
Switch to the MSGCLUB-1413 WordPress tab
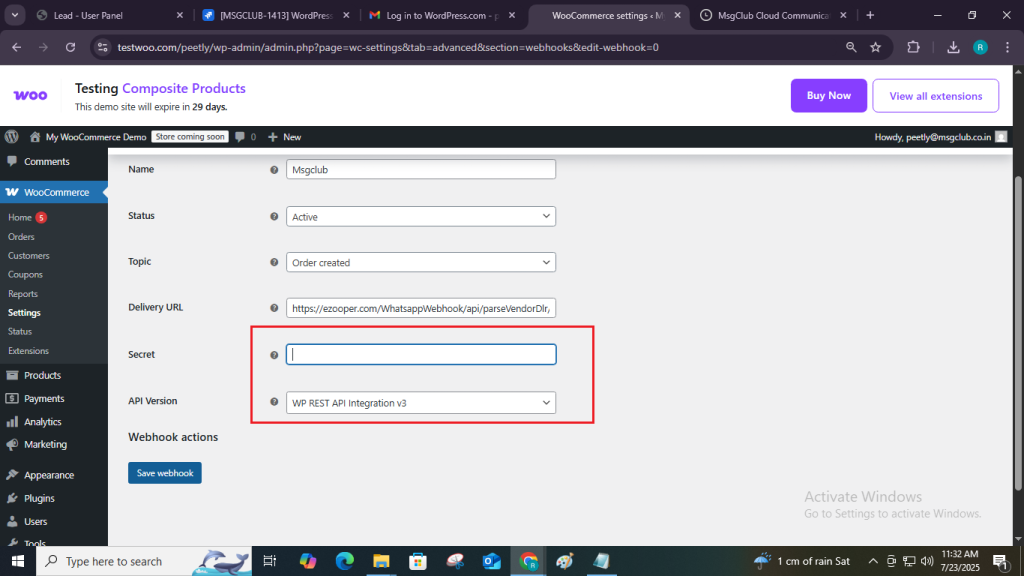coord(277,15)
